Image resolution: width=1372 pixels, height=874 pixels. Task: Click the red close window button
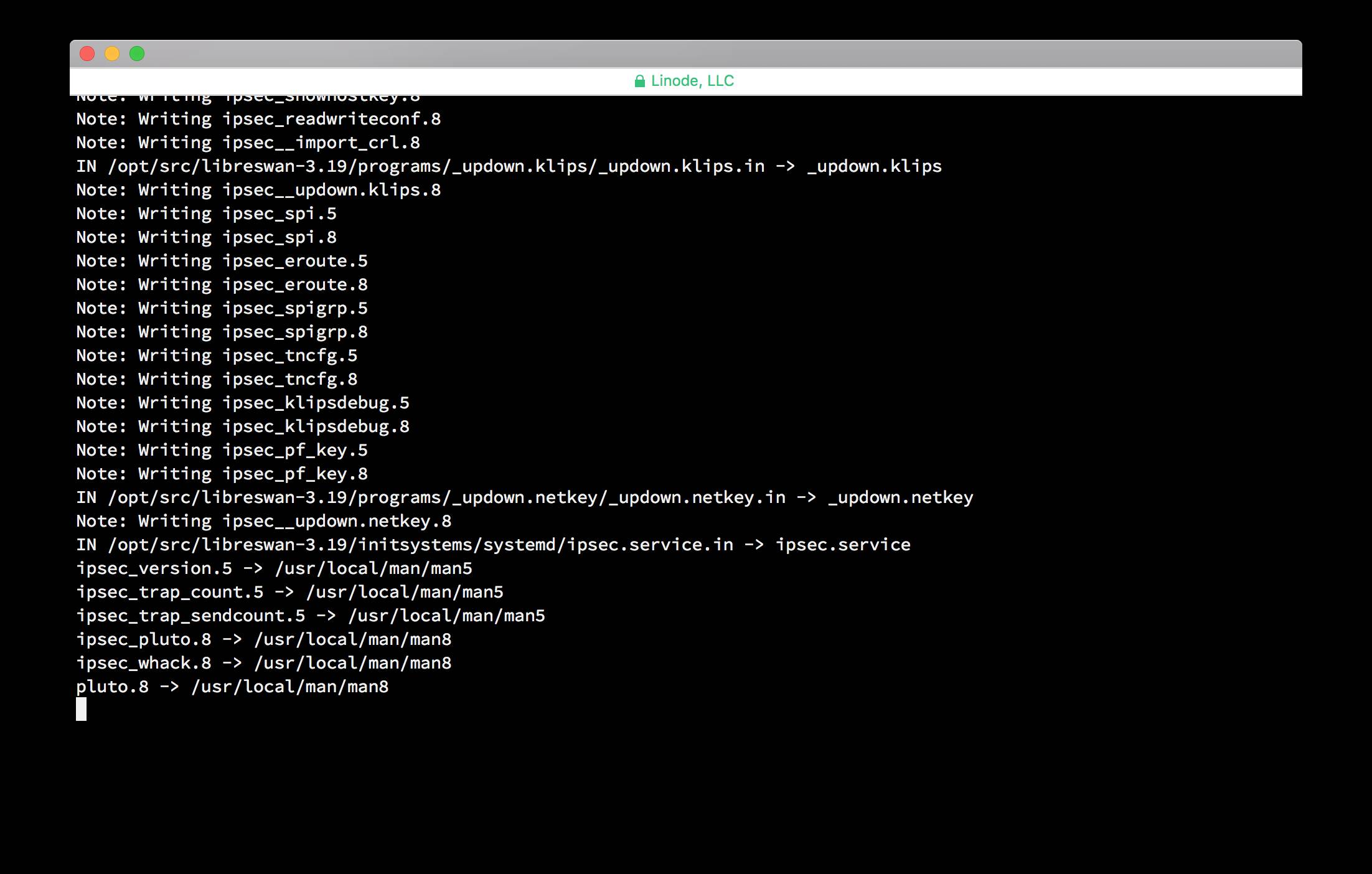[87, 54]
